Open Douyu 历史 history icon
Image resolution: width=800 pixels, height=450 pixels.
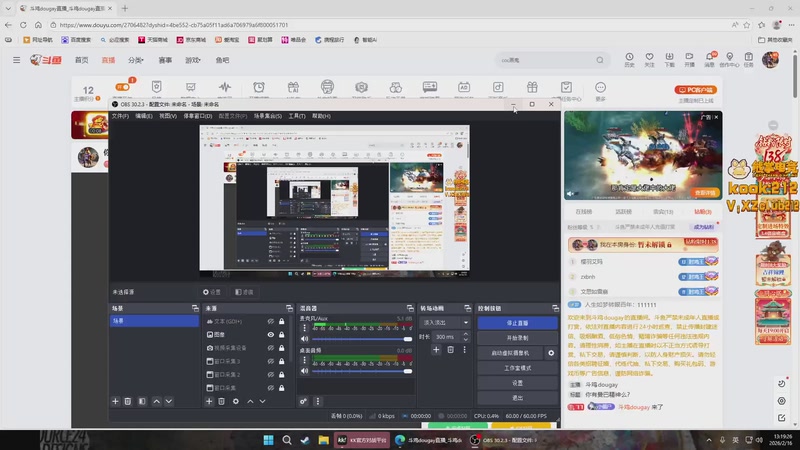click(x=629, y=60)
